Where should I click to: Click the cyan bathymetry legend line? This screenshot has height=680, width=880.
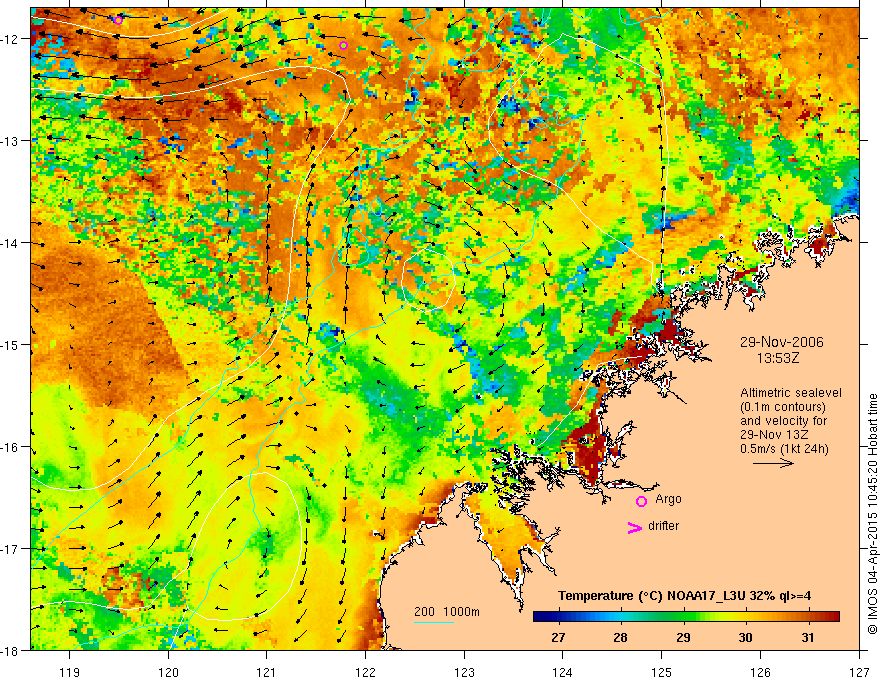tap(434, 622)
